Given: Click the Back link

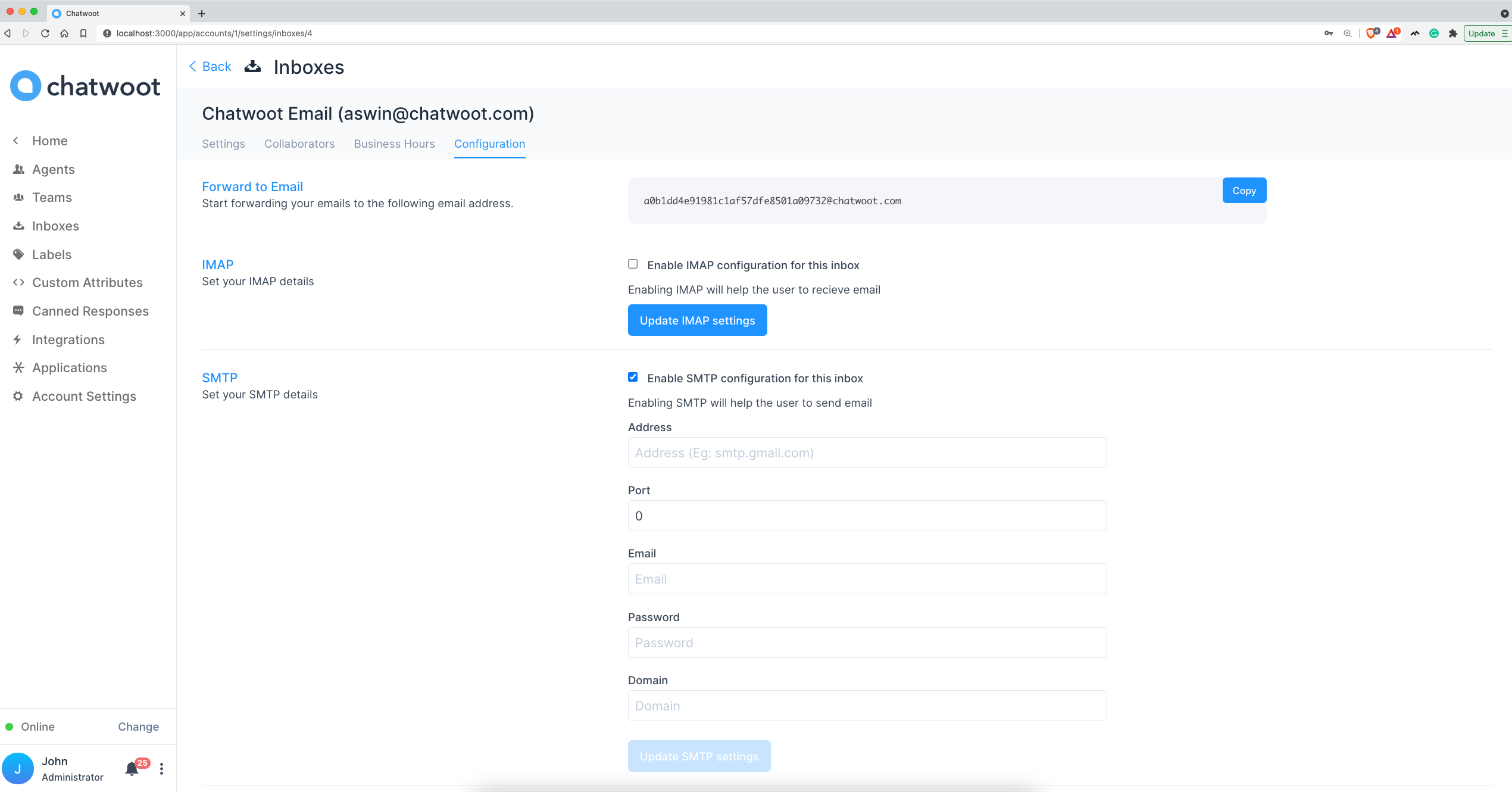Looking at the screenshot, I should pos(210,66).
